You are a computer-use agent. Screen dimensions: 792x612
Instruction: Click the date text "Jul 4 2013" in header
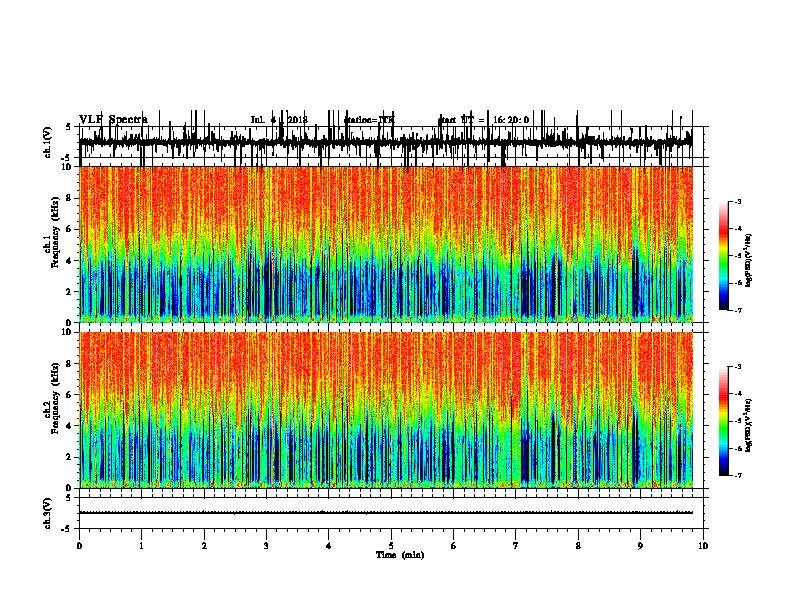(x=279, y=120)
